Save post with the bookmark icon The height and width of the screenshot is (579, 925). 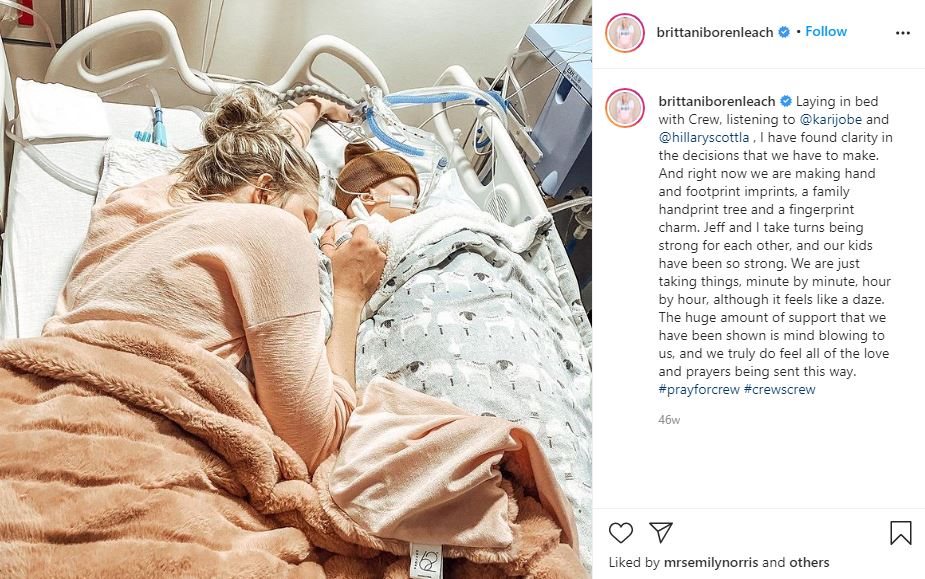point(900,532)
